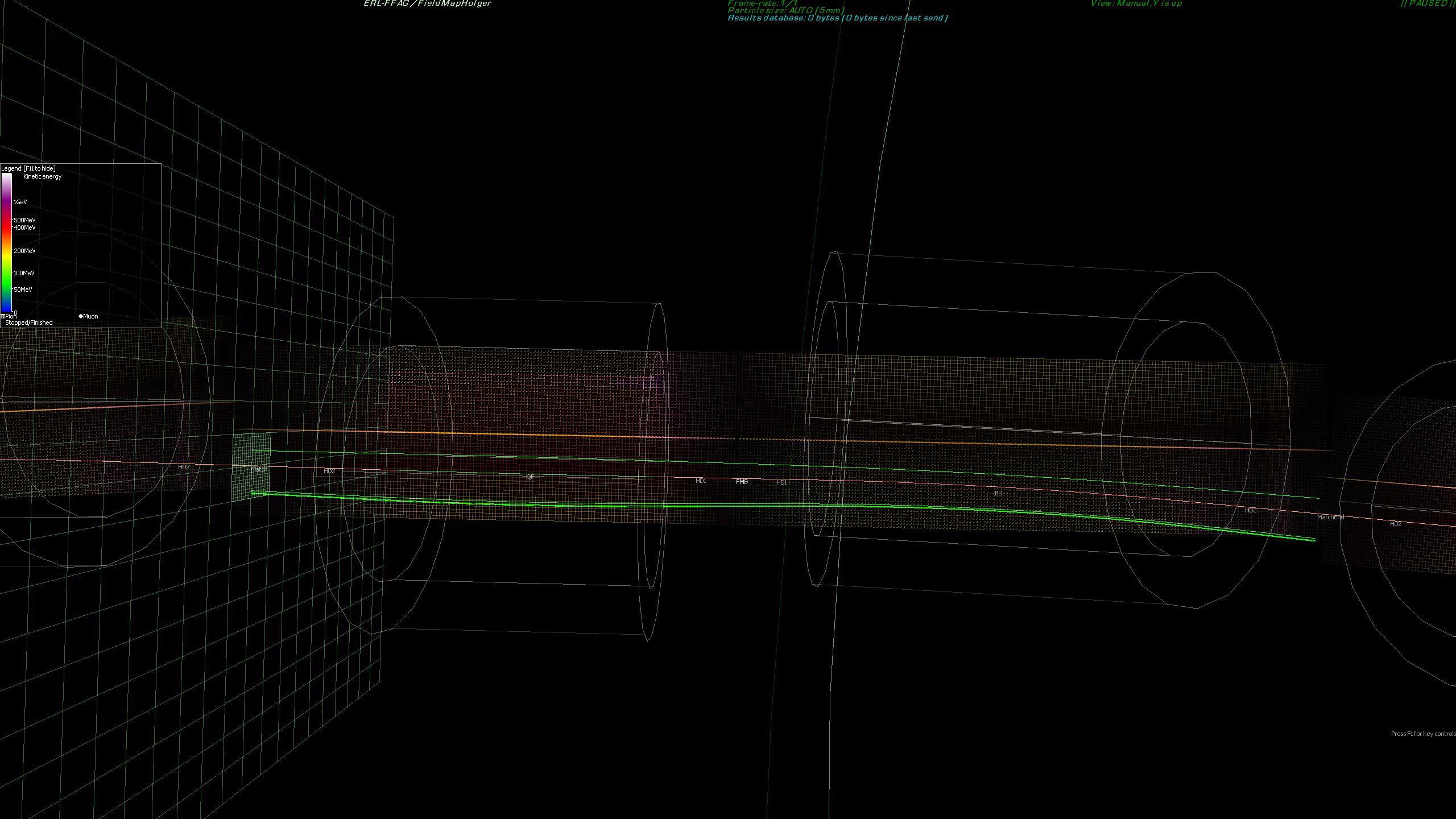Click the ERL-FFAG/FieldMapHolger title
Screen dimensions: 1456x819
(x=427, y=3)
